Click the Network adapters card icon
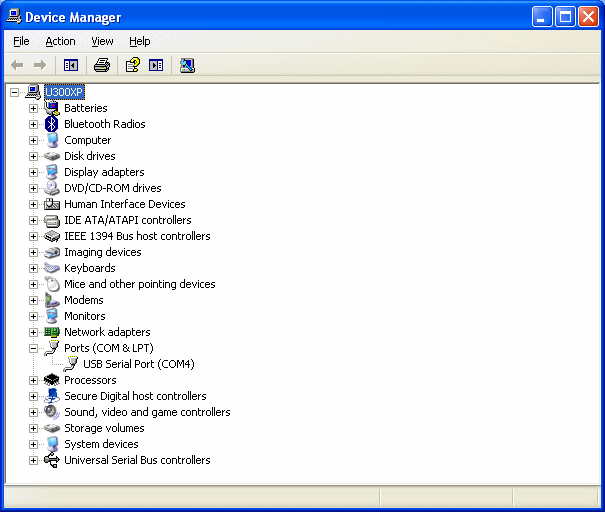Viewport: 605px width, 512px height. tap(52, 332)
